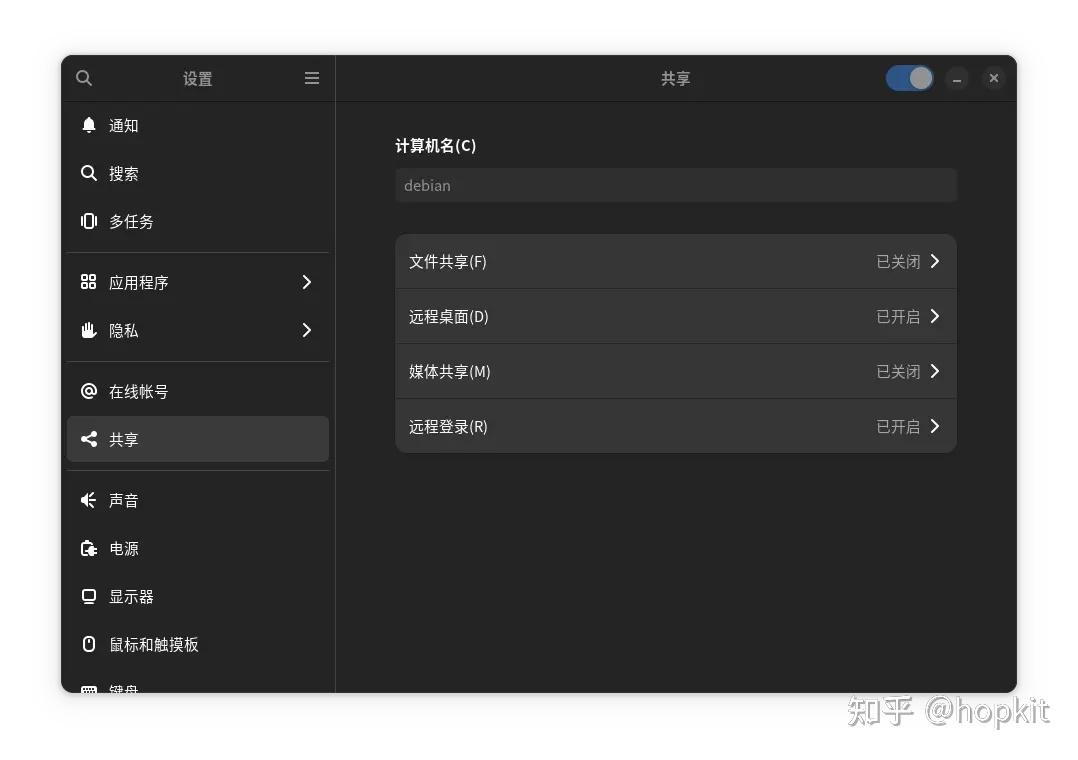
Task: Open 鼠标和触摸板 settings
Action: [x=198, y=644]
